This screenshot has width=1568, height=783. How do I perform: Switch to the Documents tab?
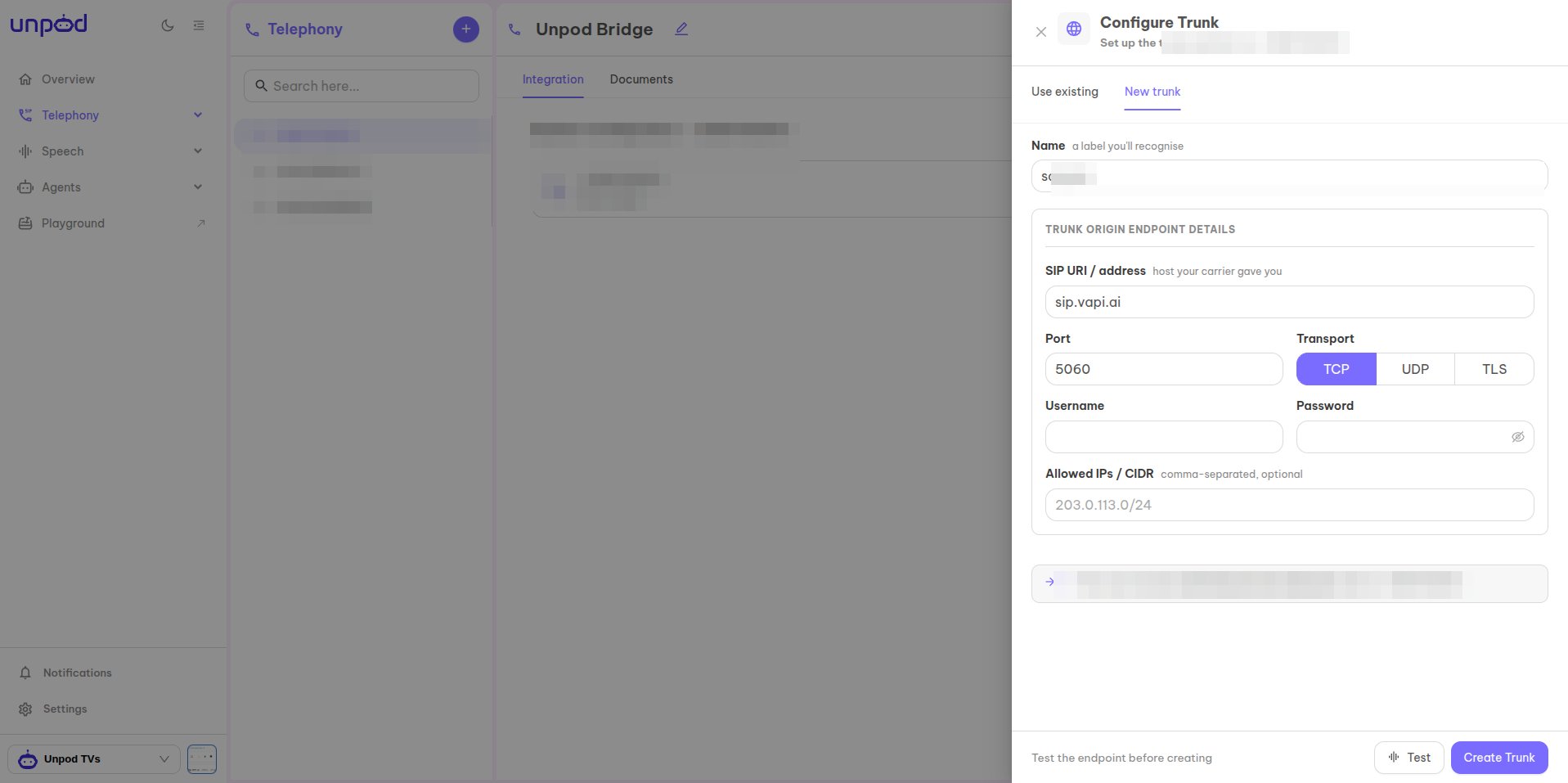(x=641, y=79)
